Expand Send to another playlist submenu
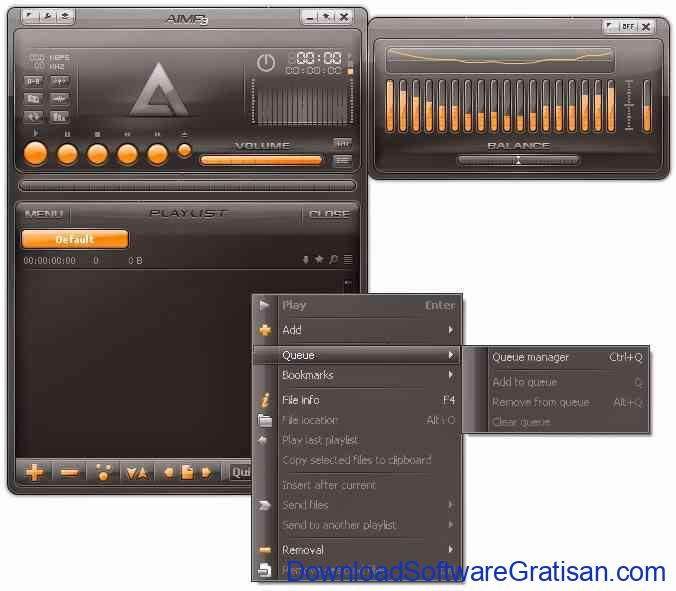The width and height of the screenshot is (676, 591). 357,525
